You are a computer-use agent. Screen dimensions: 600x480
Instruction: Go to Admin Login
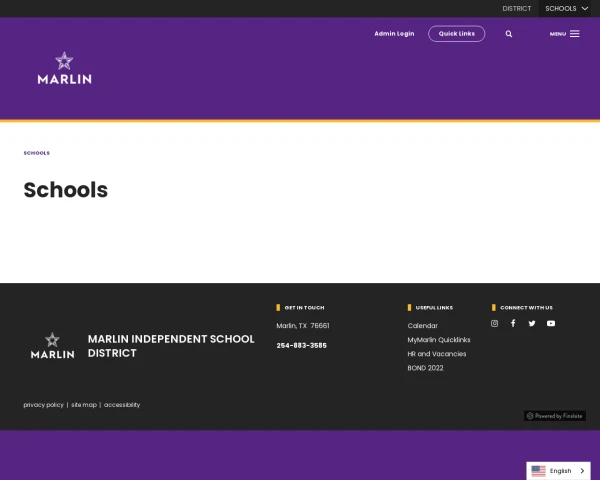click(x=394, y=34)
